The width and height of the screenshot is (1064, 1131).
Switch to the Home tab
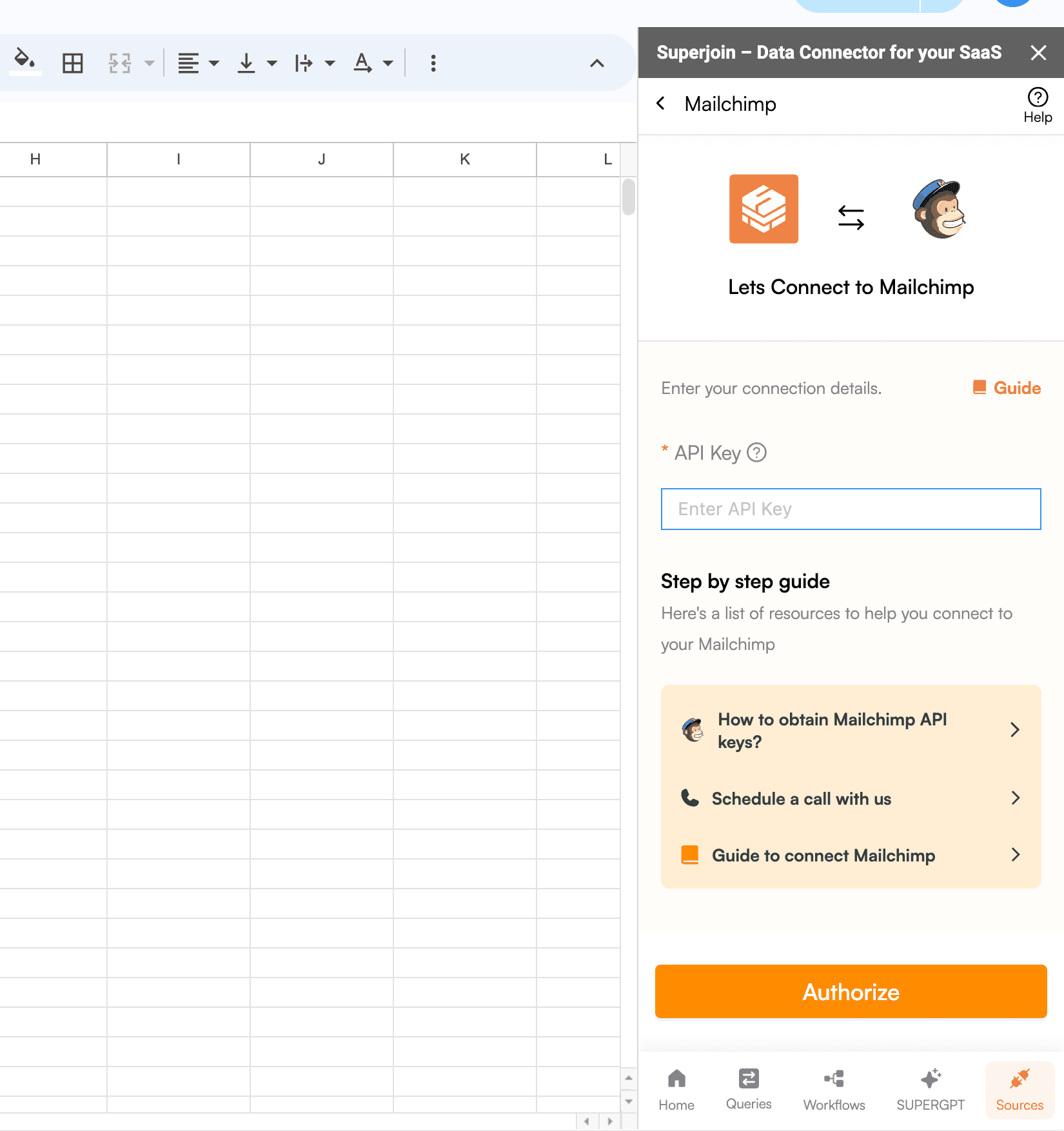pos(676,1090)
